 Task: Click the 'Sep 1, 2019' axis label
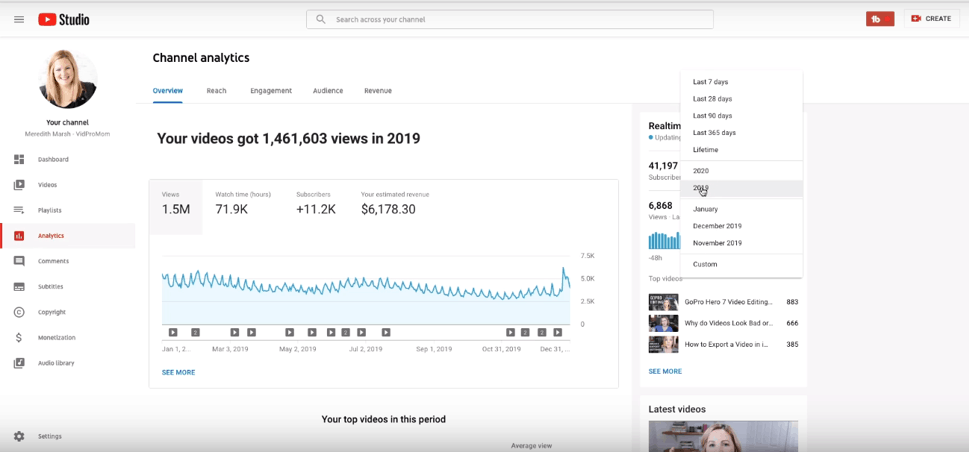pos(434,349)
